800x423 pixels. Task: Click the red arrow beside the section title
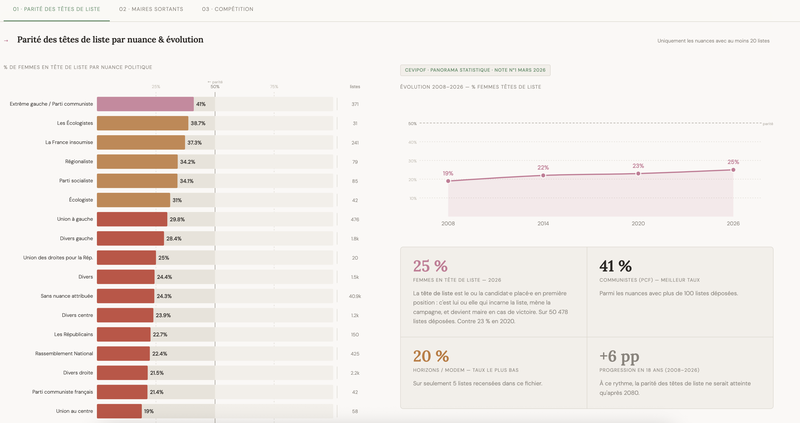coord(7,40)
